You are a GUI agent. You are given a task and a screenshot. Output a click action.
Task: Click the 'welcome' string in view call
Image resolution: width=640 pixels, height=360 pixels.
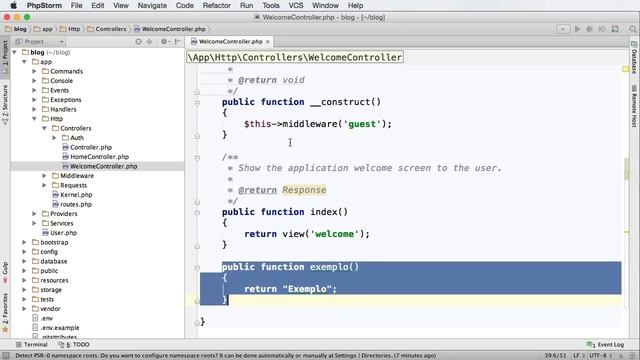click(335, 234)
